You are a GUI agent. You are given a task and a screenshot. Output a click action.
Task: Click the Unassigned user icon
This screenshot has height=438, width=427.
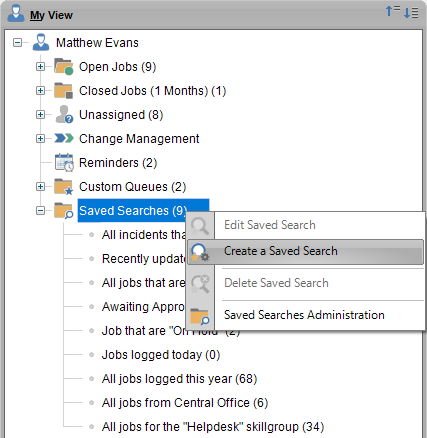tap(64, 115)
